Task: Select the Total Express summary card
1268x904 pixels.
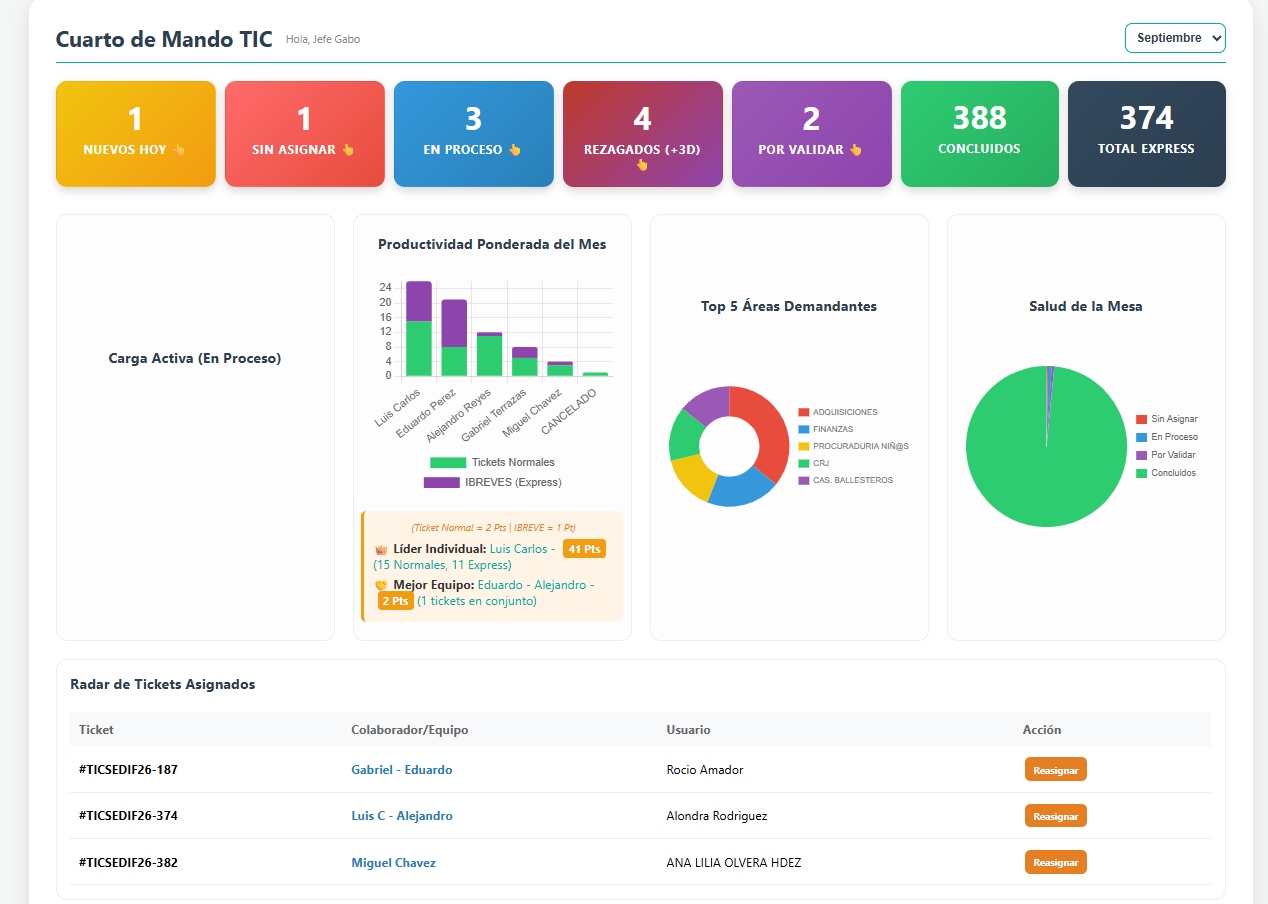Action: 1147,134
